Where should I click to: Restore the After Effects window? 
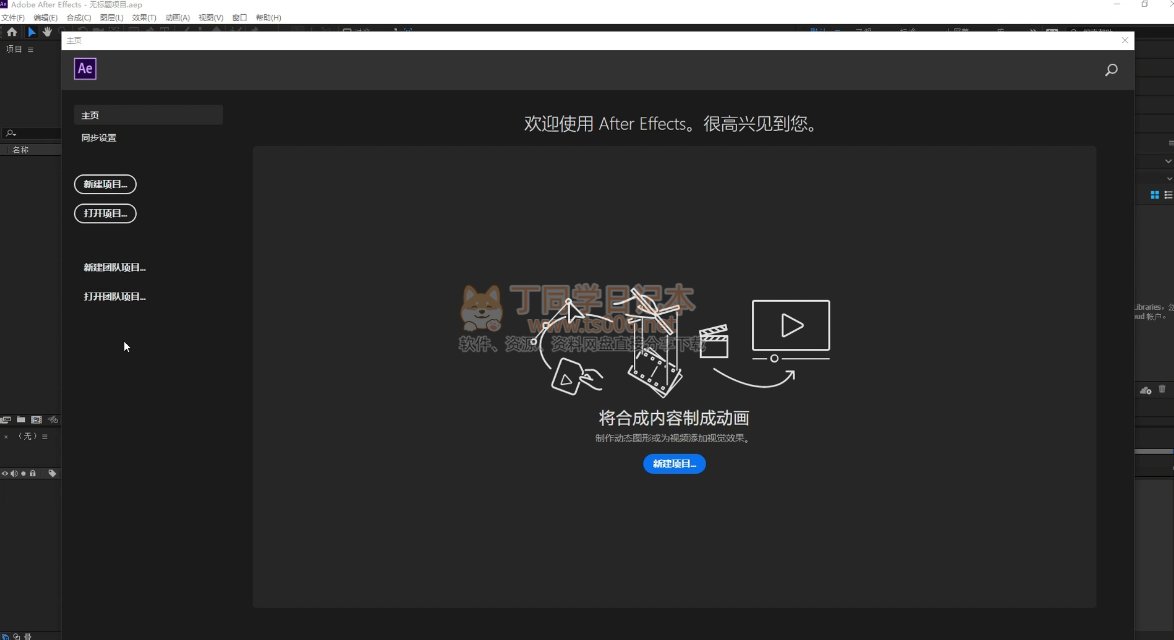pos(1144,4)
